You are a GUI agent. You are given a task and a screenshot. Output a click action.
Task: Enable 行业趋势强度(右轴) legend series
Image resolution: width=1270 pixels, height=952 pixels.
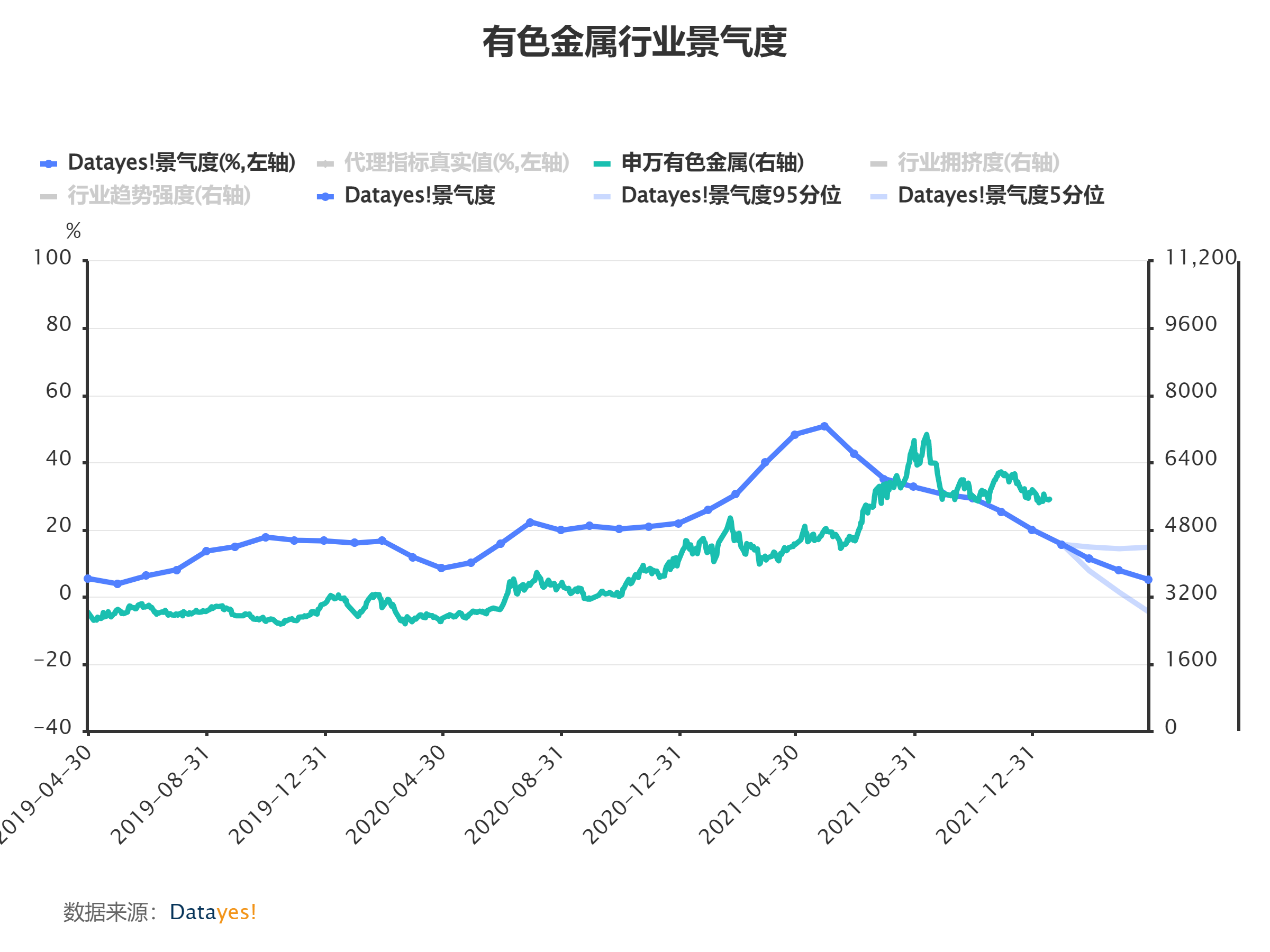[159, 196]
